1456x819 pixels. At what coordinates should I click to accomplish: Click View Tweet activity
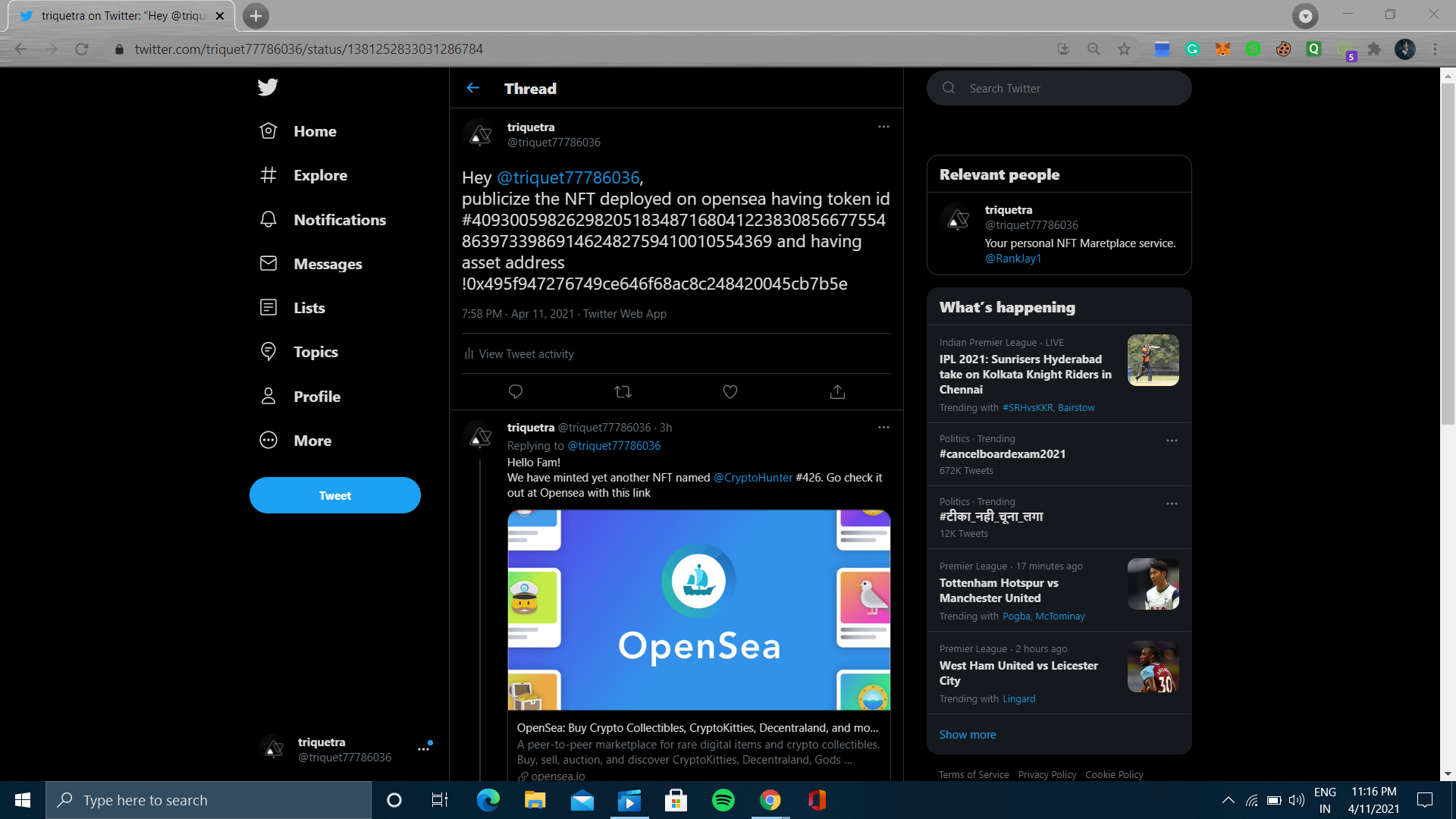click(x=526, y=354)
